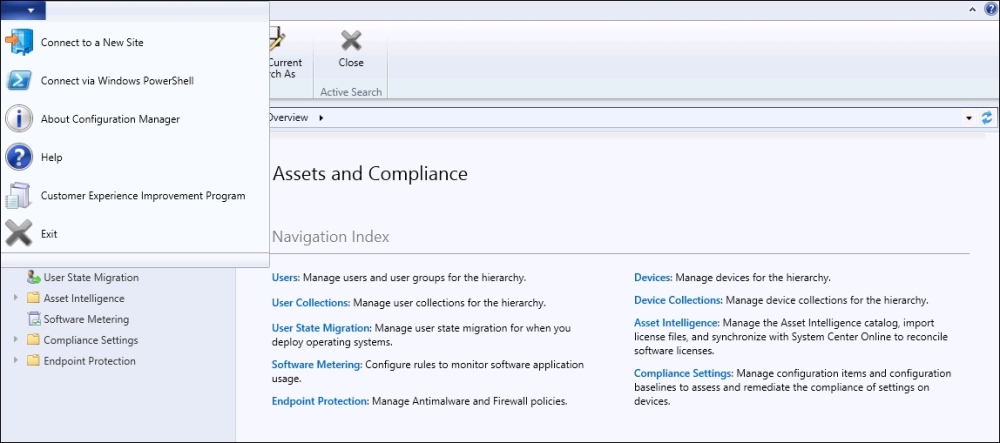Image resolution: width=1000 pixels, height=443 pixels.
Task: Select User State Migration in tree
Action: pos(91,277)
